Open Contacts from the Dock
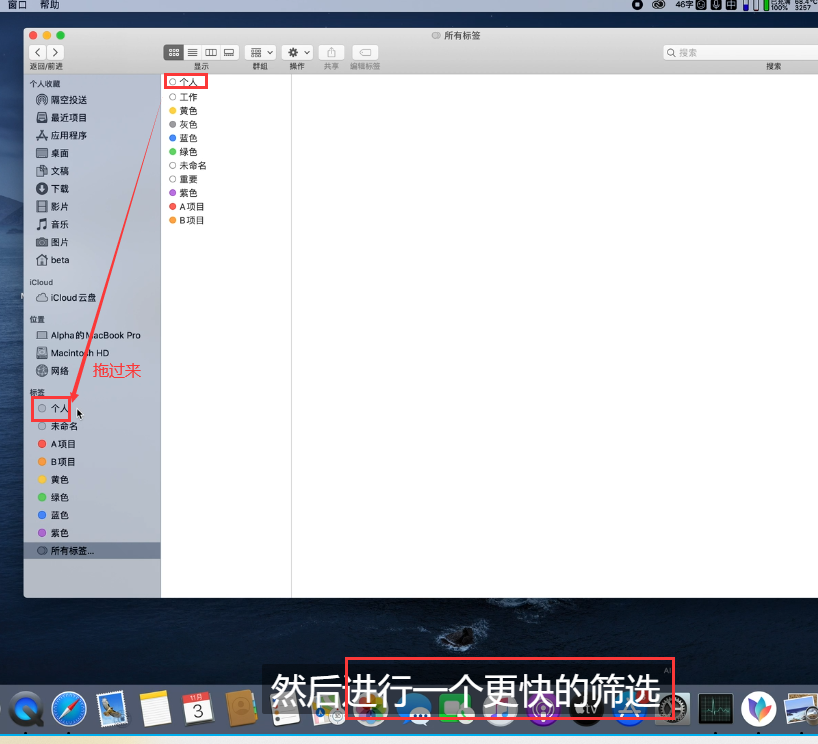Screen dimensions: 818x744 click(x=242, y=709)
